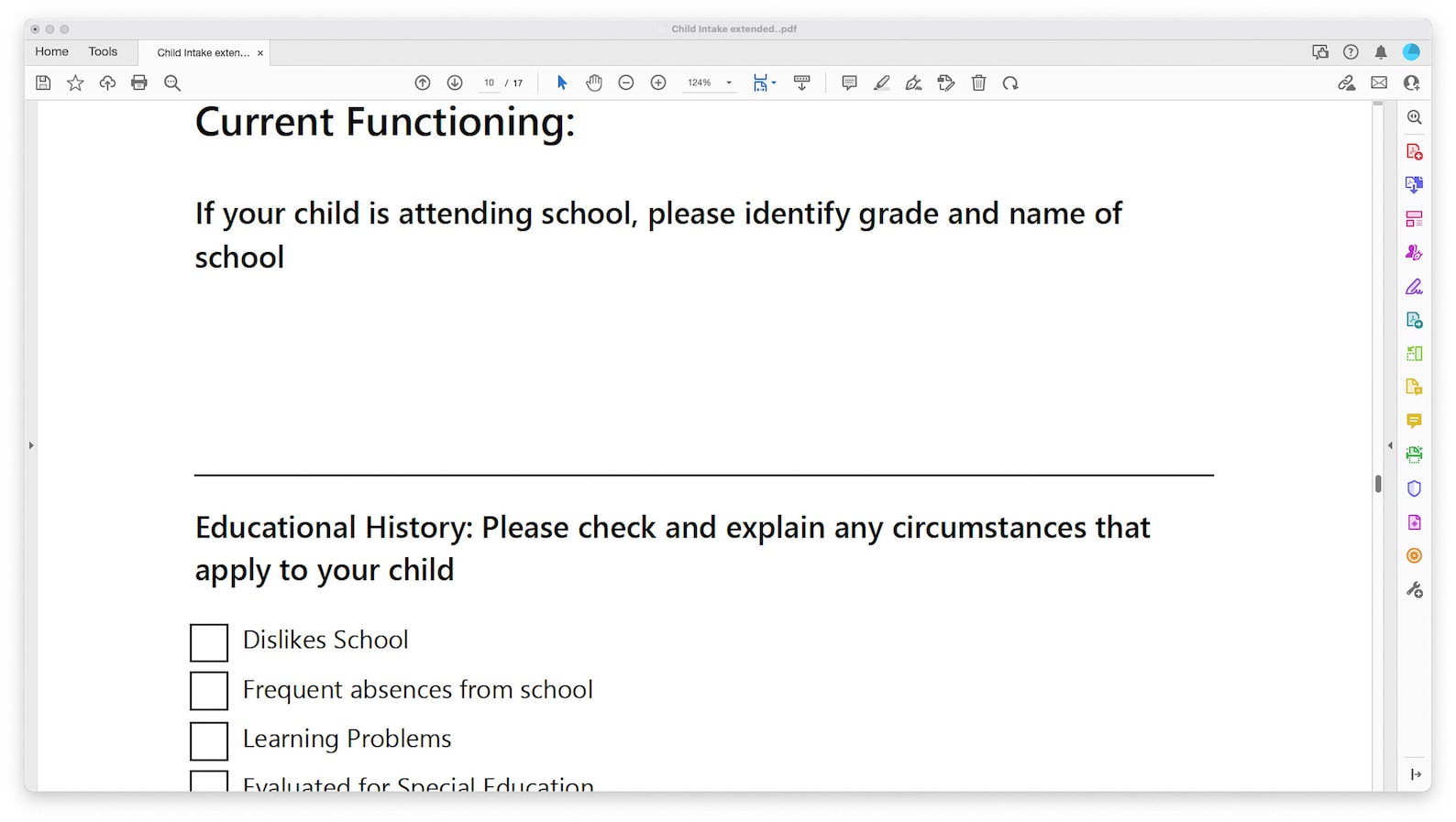This screenshot has height=822, width=1456.
Task: Print the document with printer icon
Action: (139, 83)
